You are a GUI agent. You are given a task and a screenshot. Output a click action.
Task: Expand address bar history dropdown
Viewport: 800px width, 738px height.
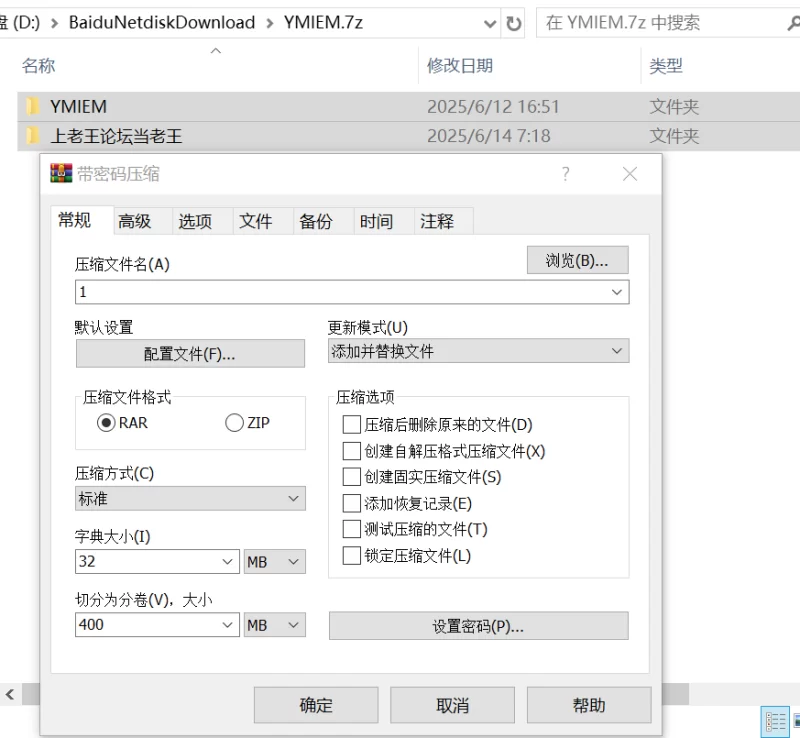click(490, 23)
